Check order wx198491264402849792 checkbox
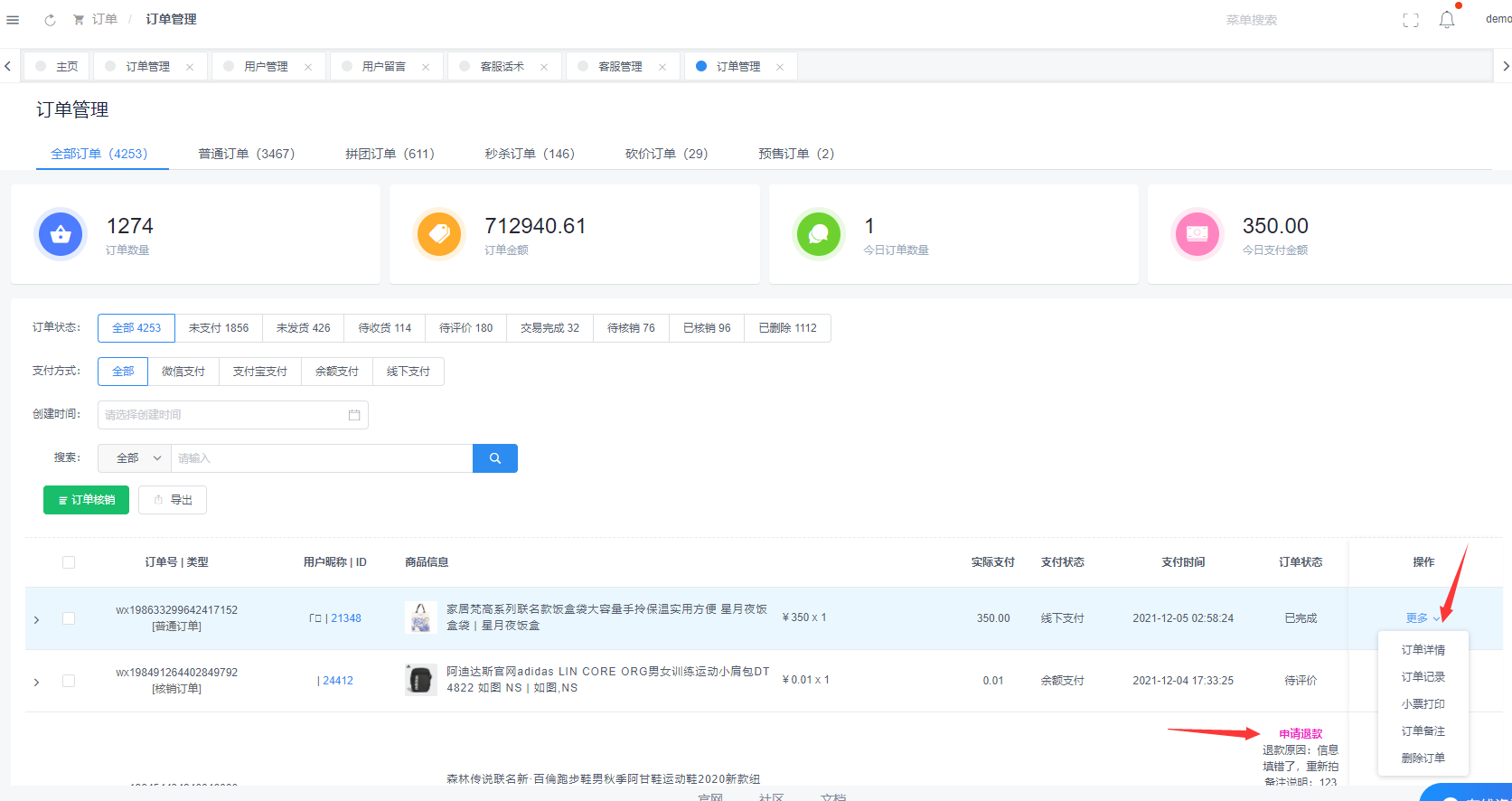This screenshot has width=1512, height=801. (69, 681)
